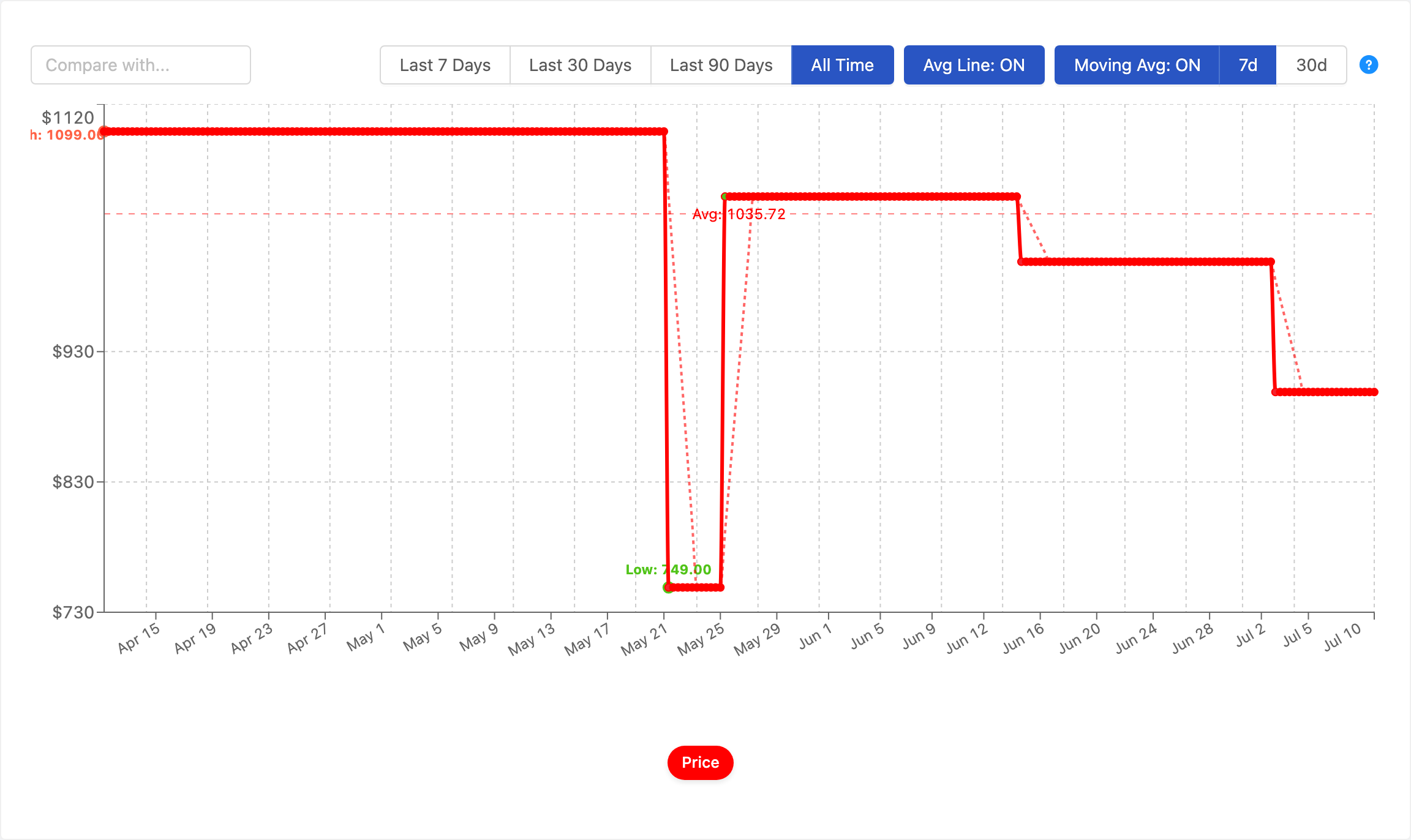
Task: Select the Last 90 Days range
Action: pos(721,65)
